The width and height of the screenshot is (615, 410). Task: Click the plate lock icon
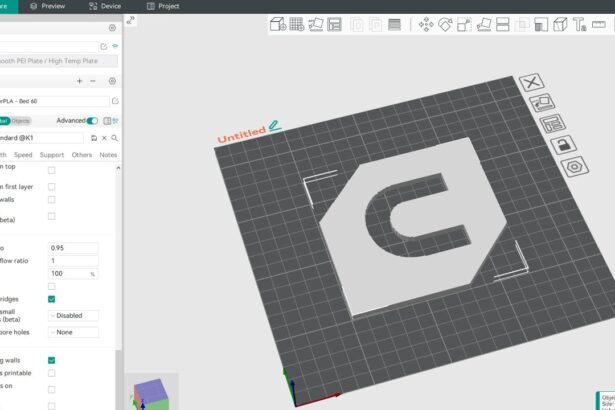(x=564, y=145)
